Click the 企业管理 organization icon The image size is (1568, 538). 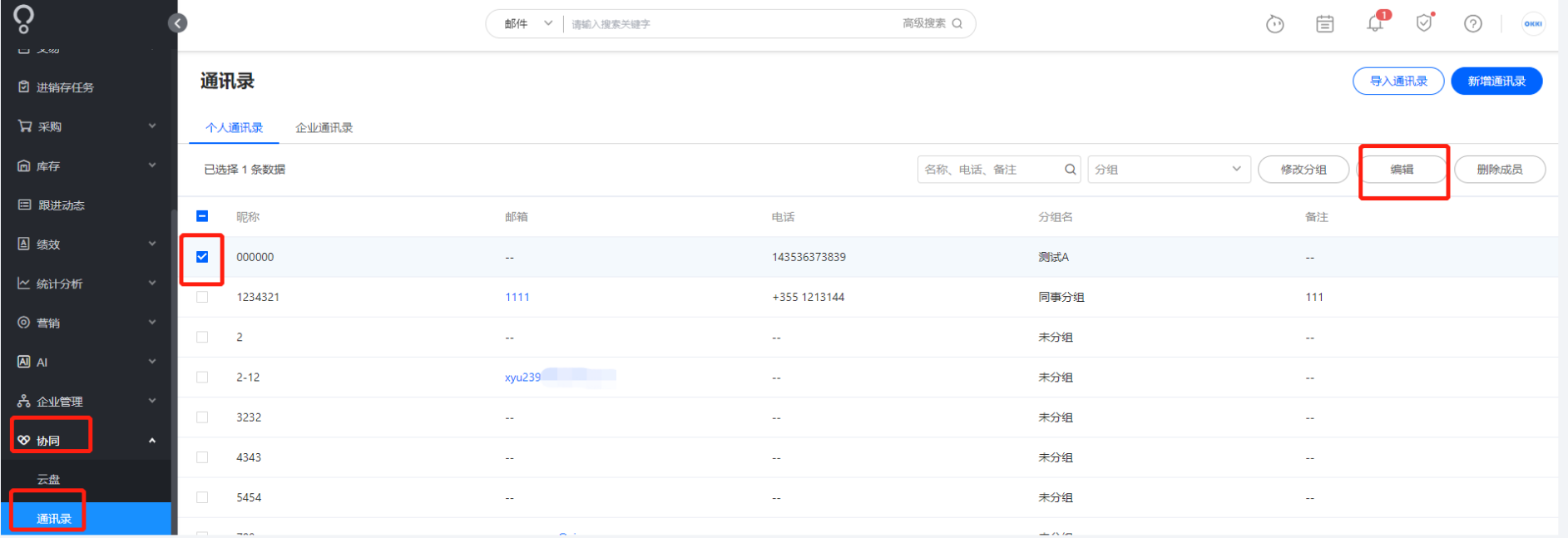click(24, 401)
